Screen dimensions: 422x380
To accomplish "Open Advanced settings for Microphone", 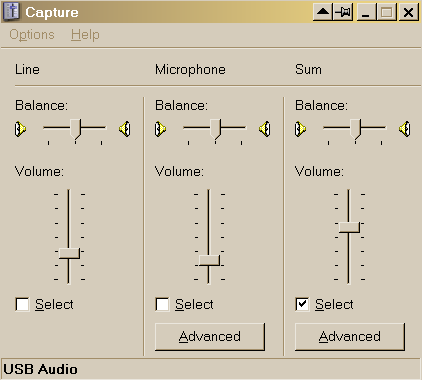I will (210, 337).
